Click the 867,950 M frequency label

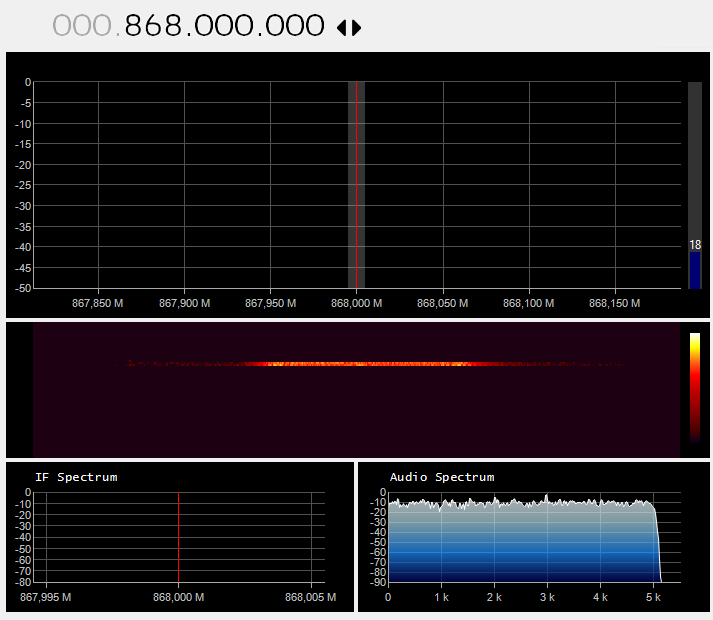coord(271,303)
